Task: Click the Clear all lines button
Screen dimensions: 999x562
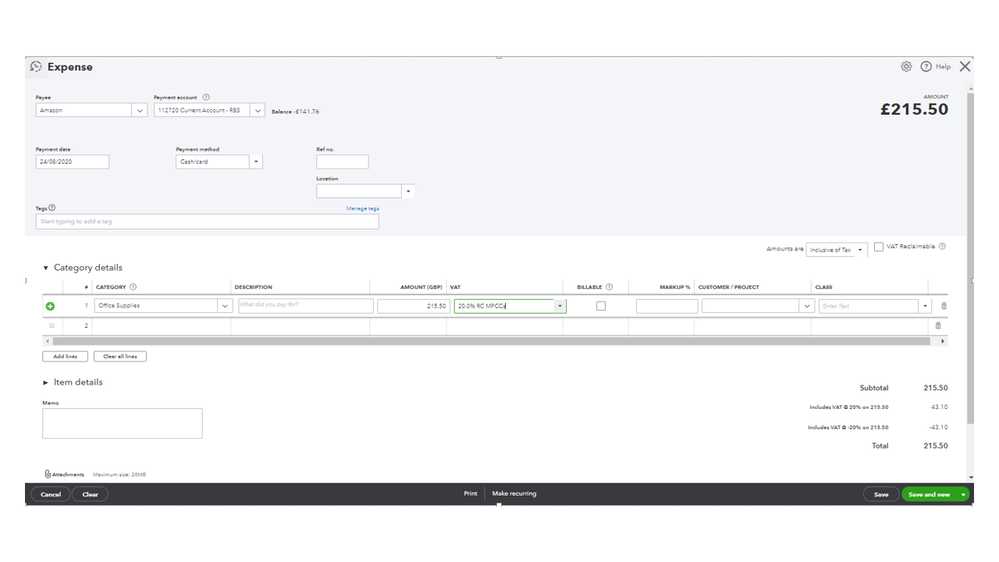Action: (x=120, y=356)
